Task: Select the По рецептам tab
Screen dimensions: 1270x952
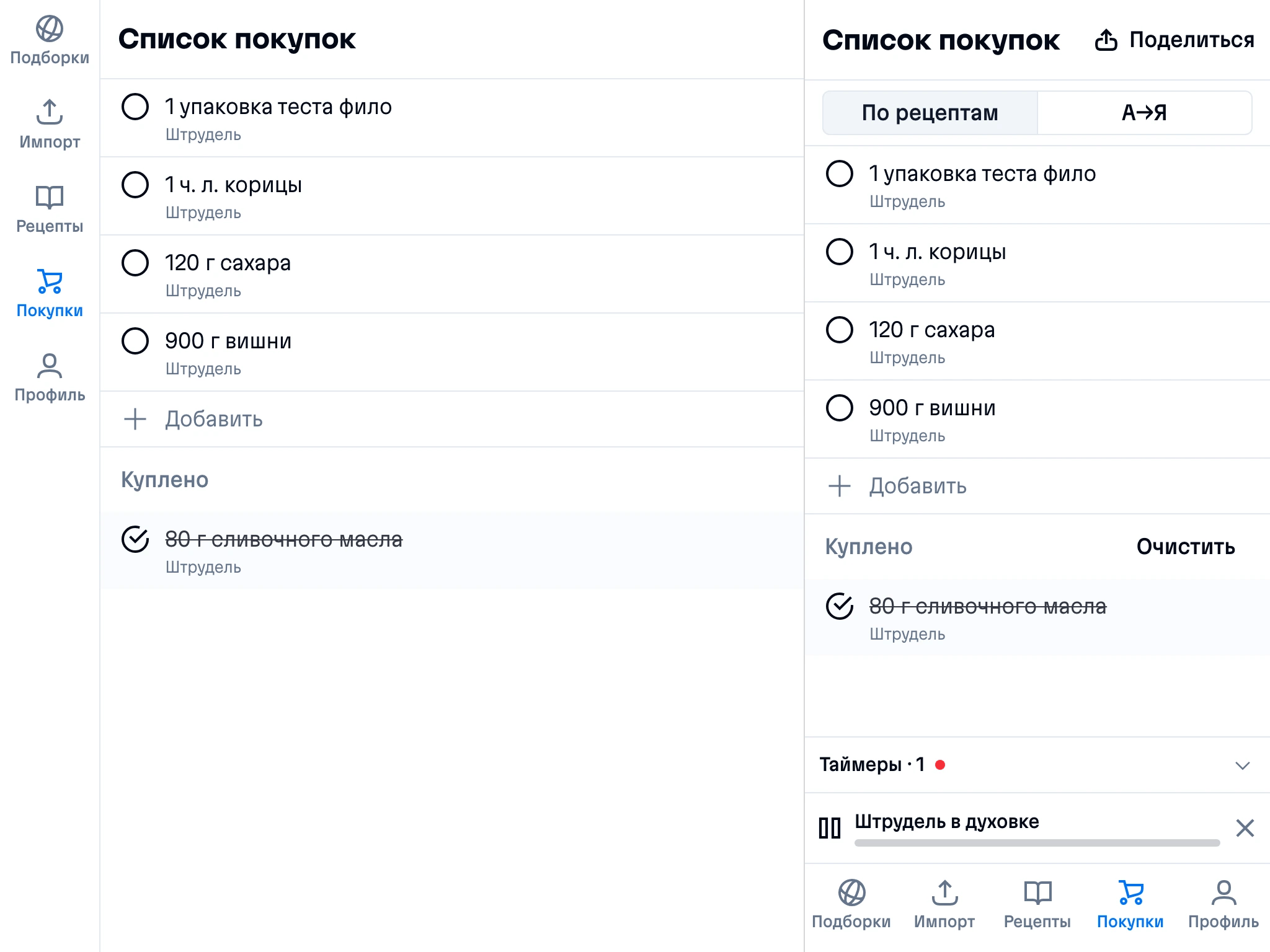Action: point(929,113)
